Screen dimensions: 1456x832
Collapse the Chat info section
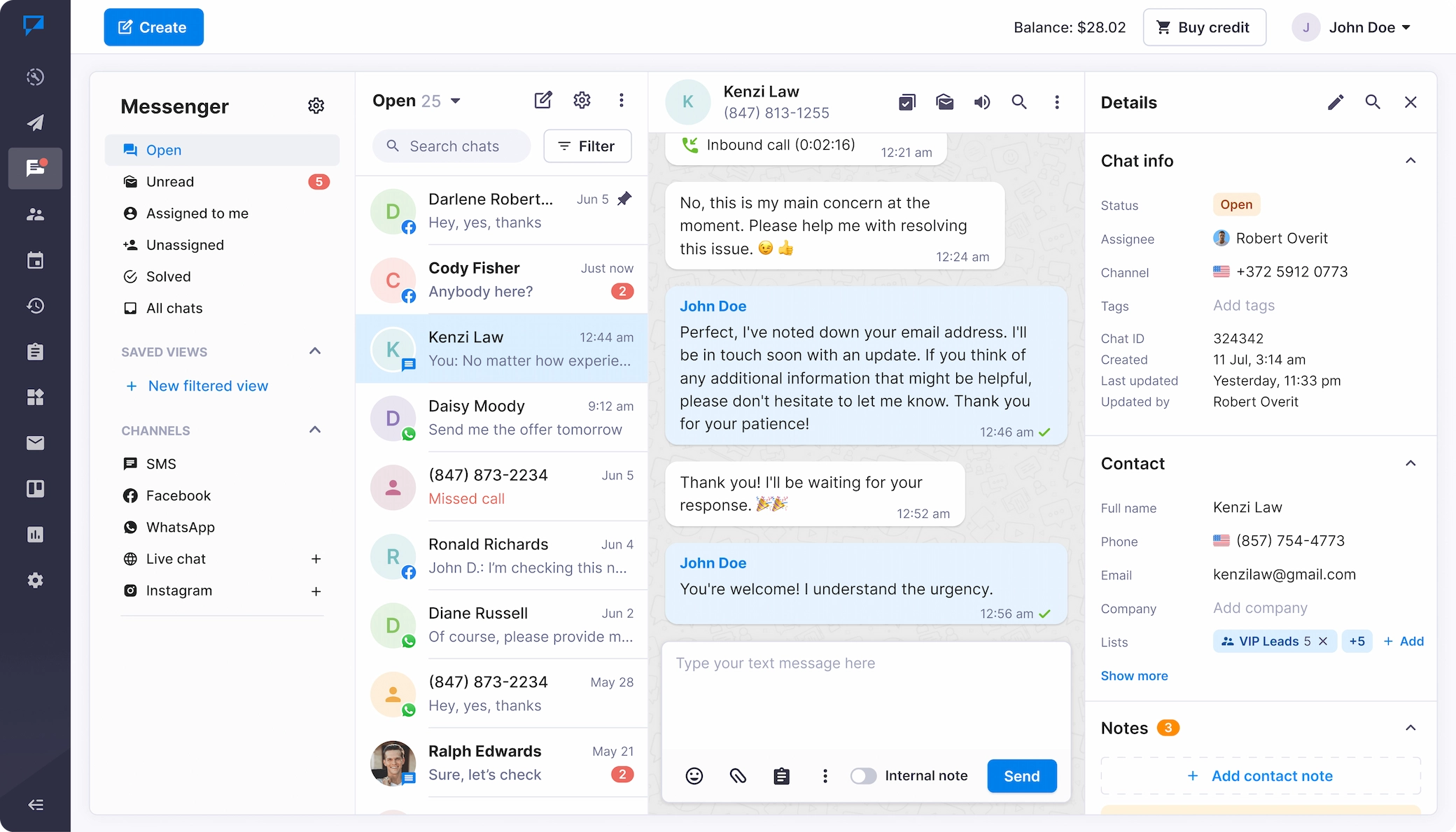pyautogui.click(x=1410, y=160)
